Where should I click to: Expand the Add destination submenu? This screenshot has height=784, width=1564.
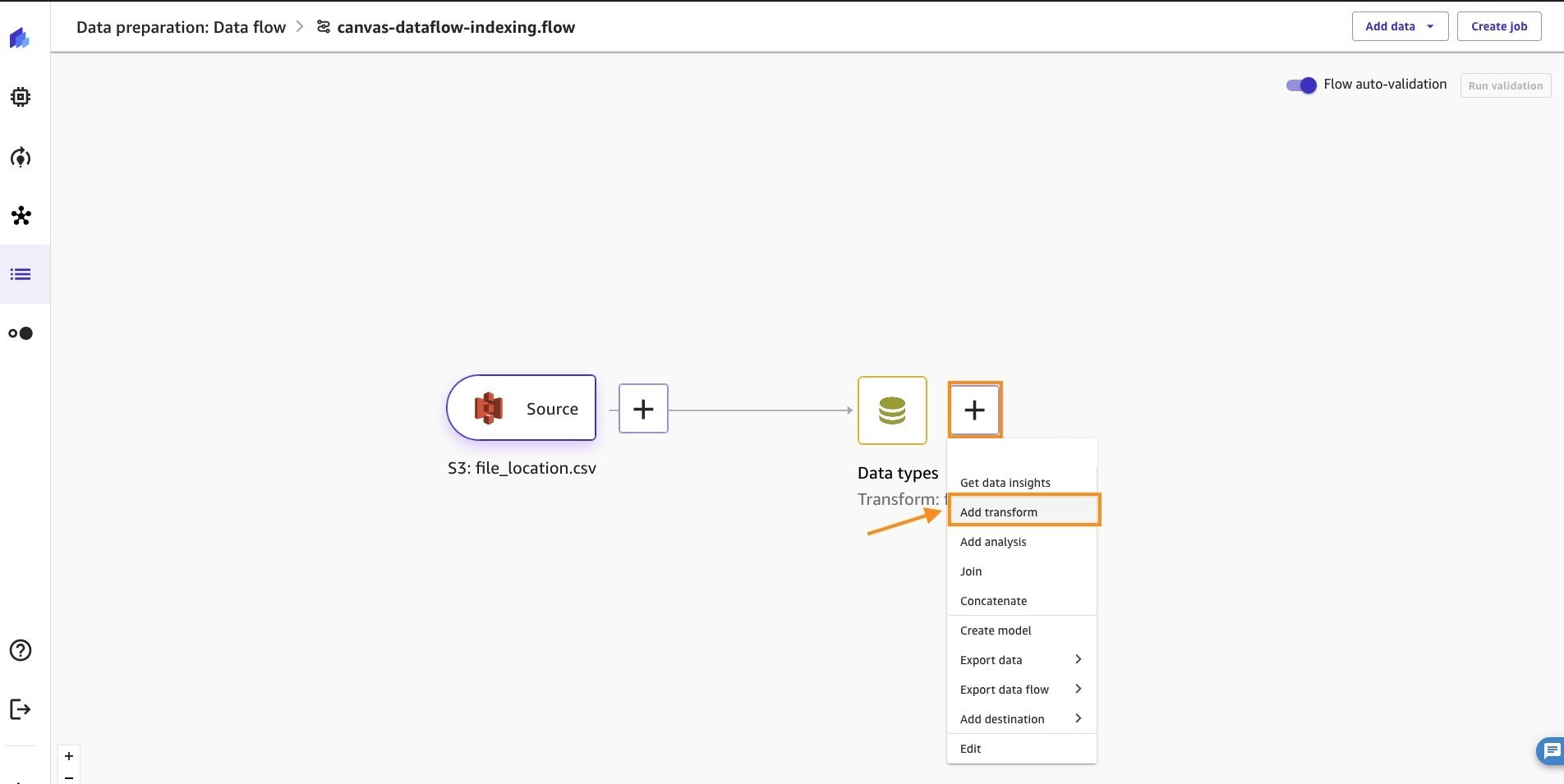pyautogui.click(x=1021, y=719)
